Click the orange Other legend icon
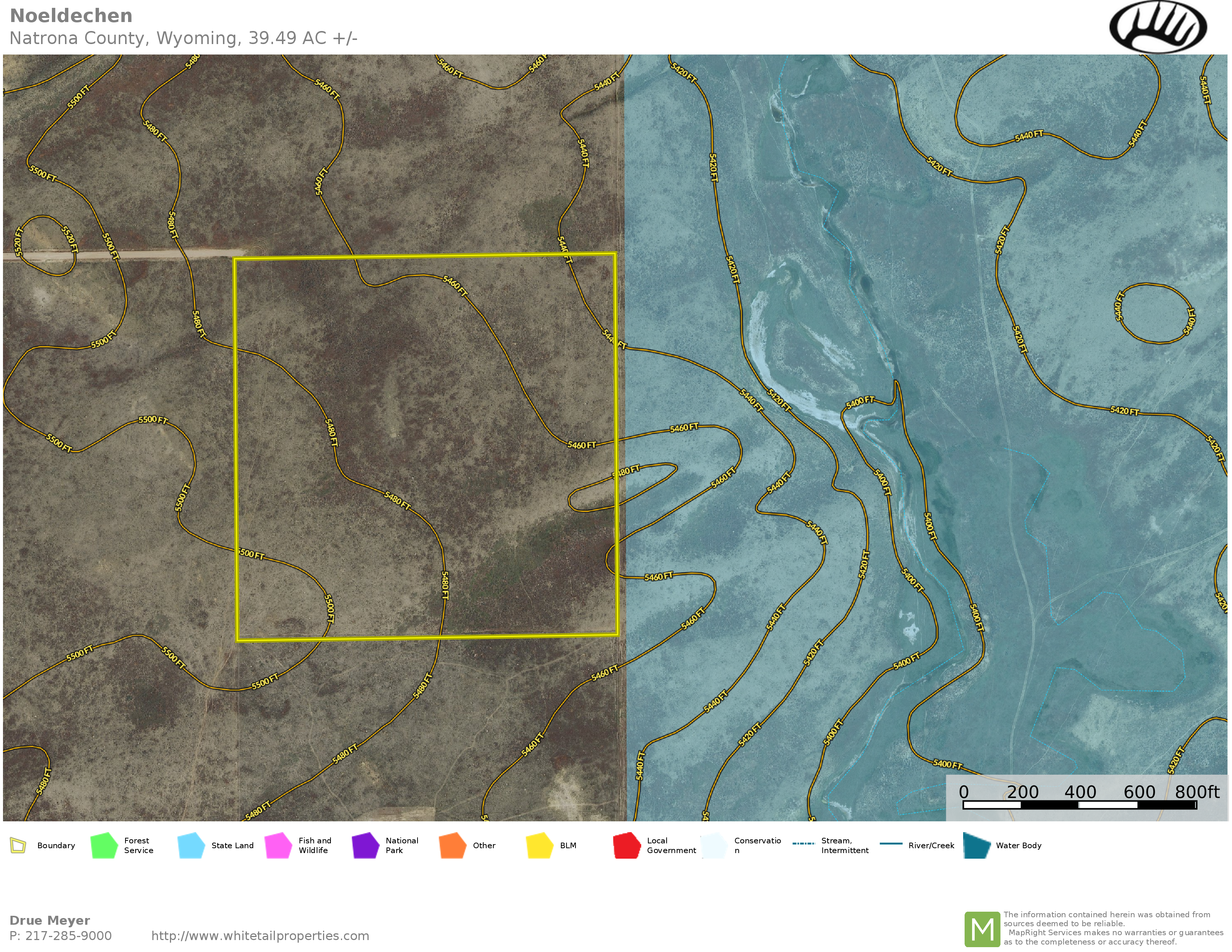 tap(452, 845)
